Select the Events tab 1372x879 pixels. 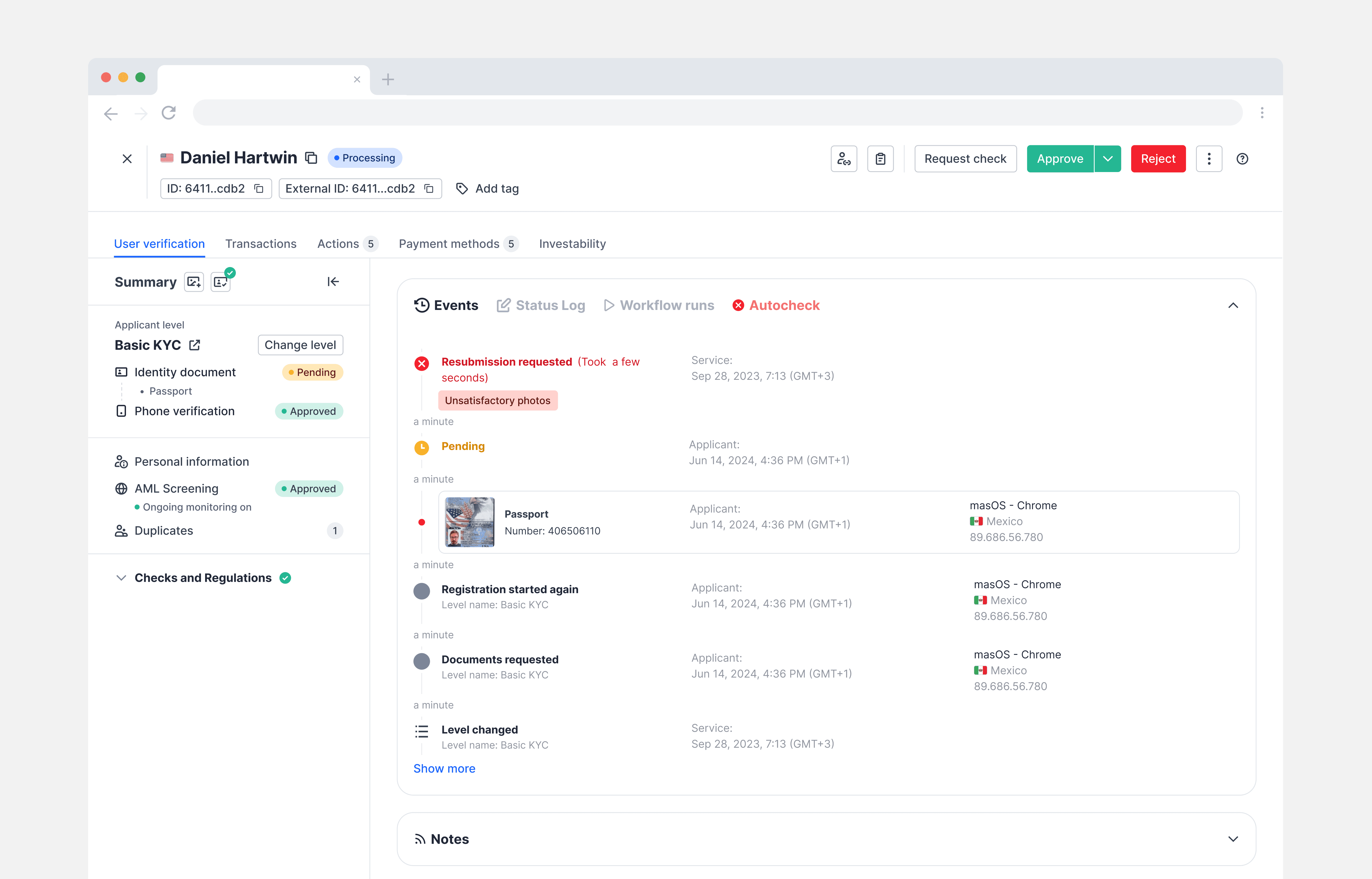point(446,305)
